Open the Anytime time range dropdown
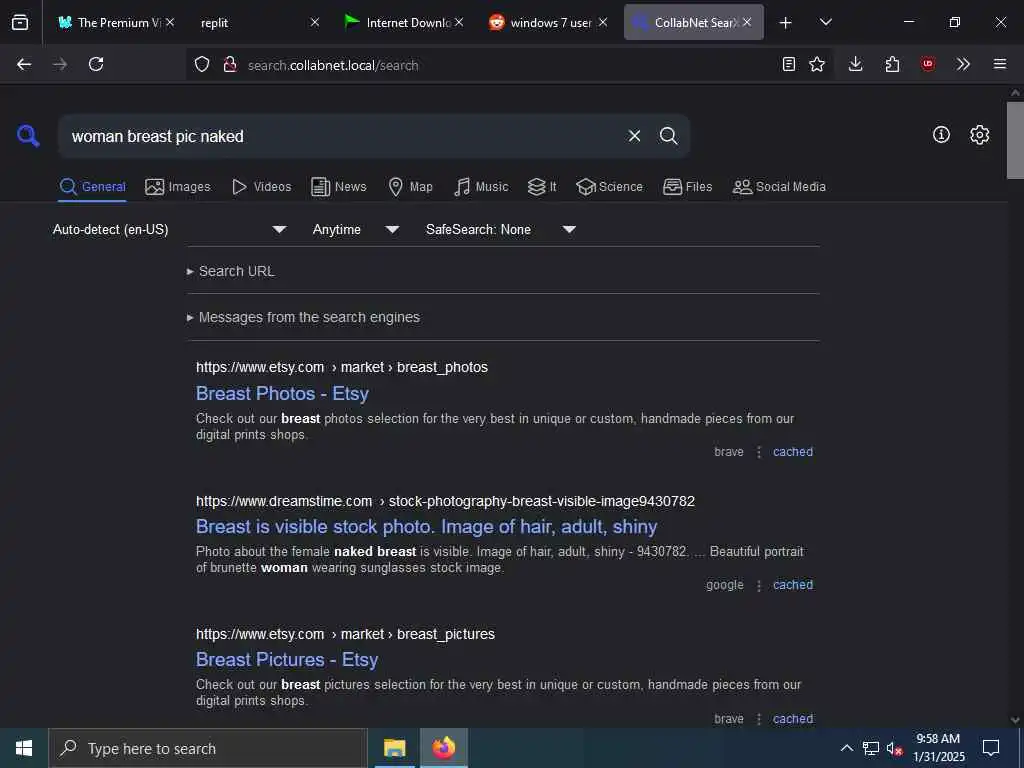 coord(355,229)
